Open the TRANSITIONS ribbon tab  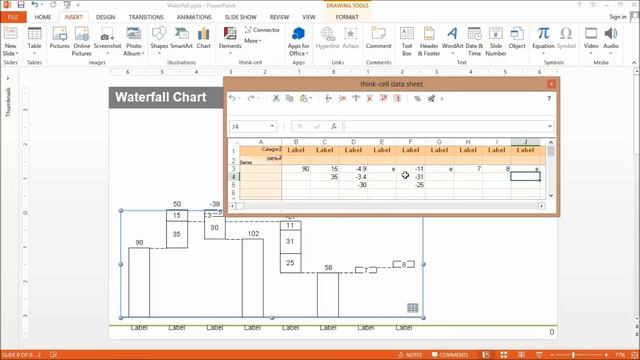tap(146, 17)
